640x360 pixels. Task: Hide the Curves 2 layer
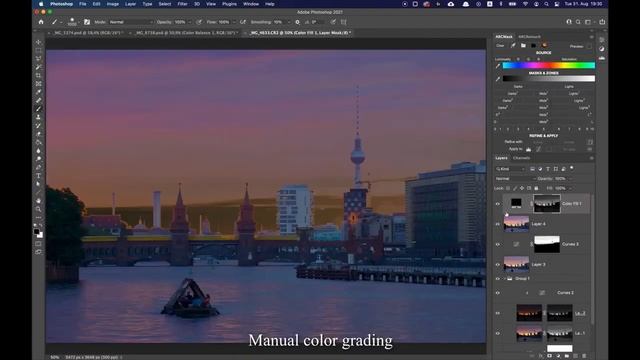[x=498, y=293]
